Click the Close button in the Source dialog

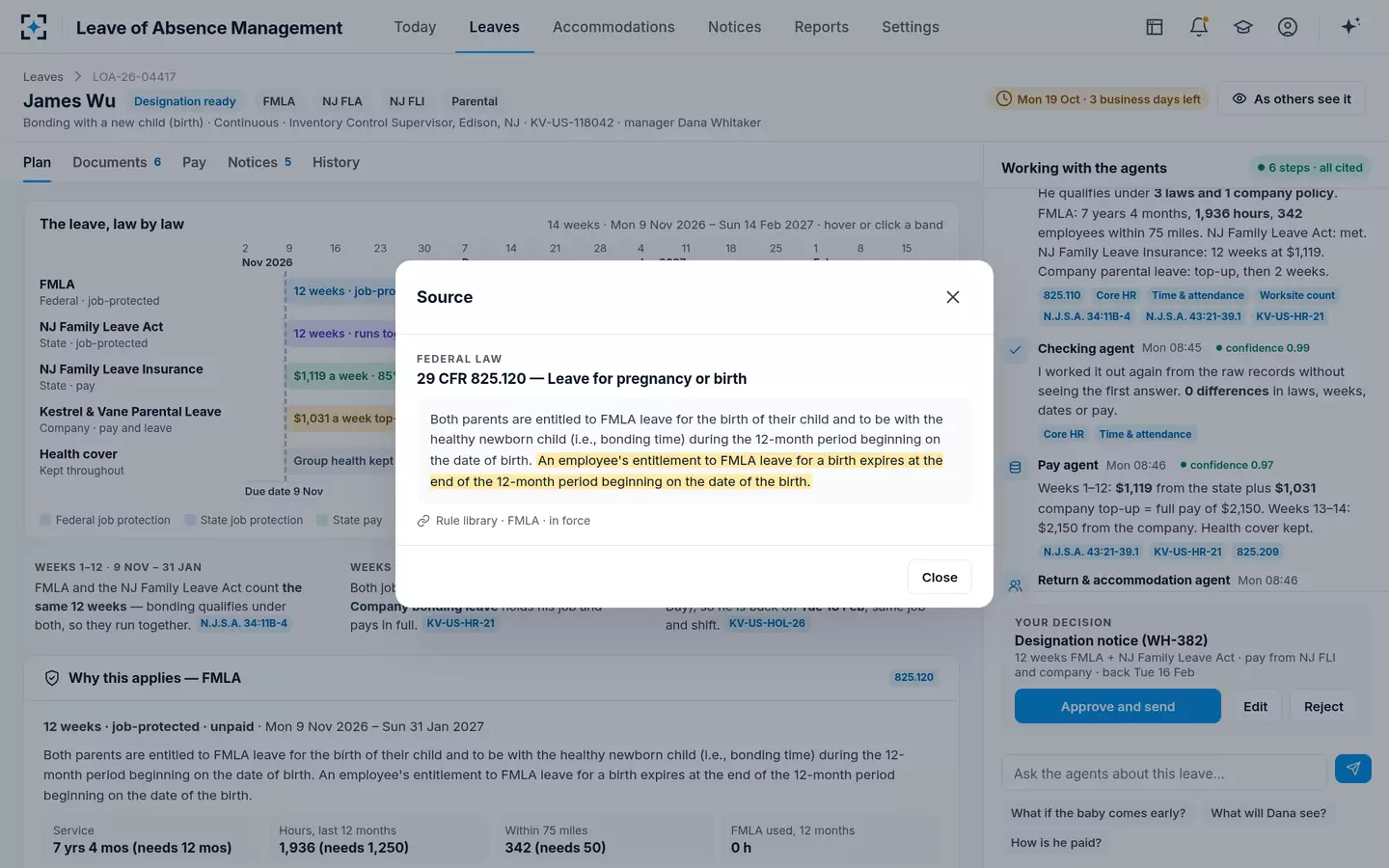tap(940, 577)
